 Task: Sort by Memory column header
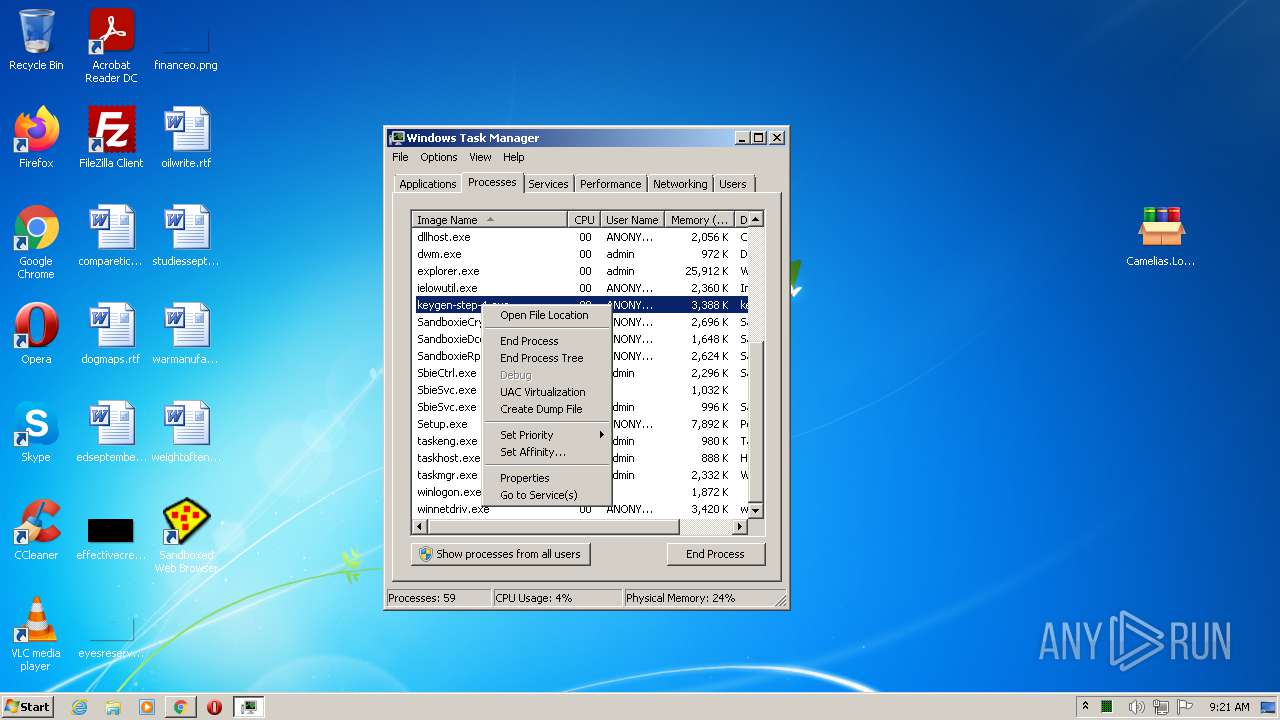pos(699,219)
